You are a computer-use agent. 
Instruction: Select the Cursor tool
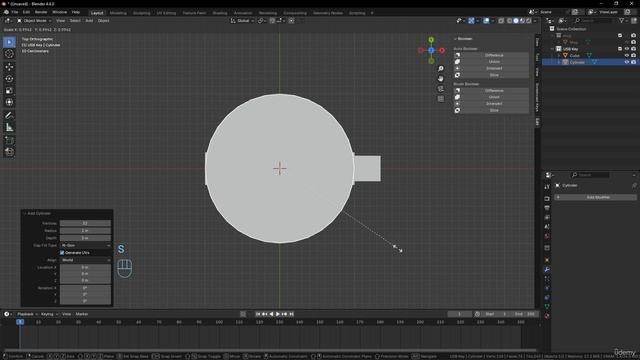pos(9,54)
